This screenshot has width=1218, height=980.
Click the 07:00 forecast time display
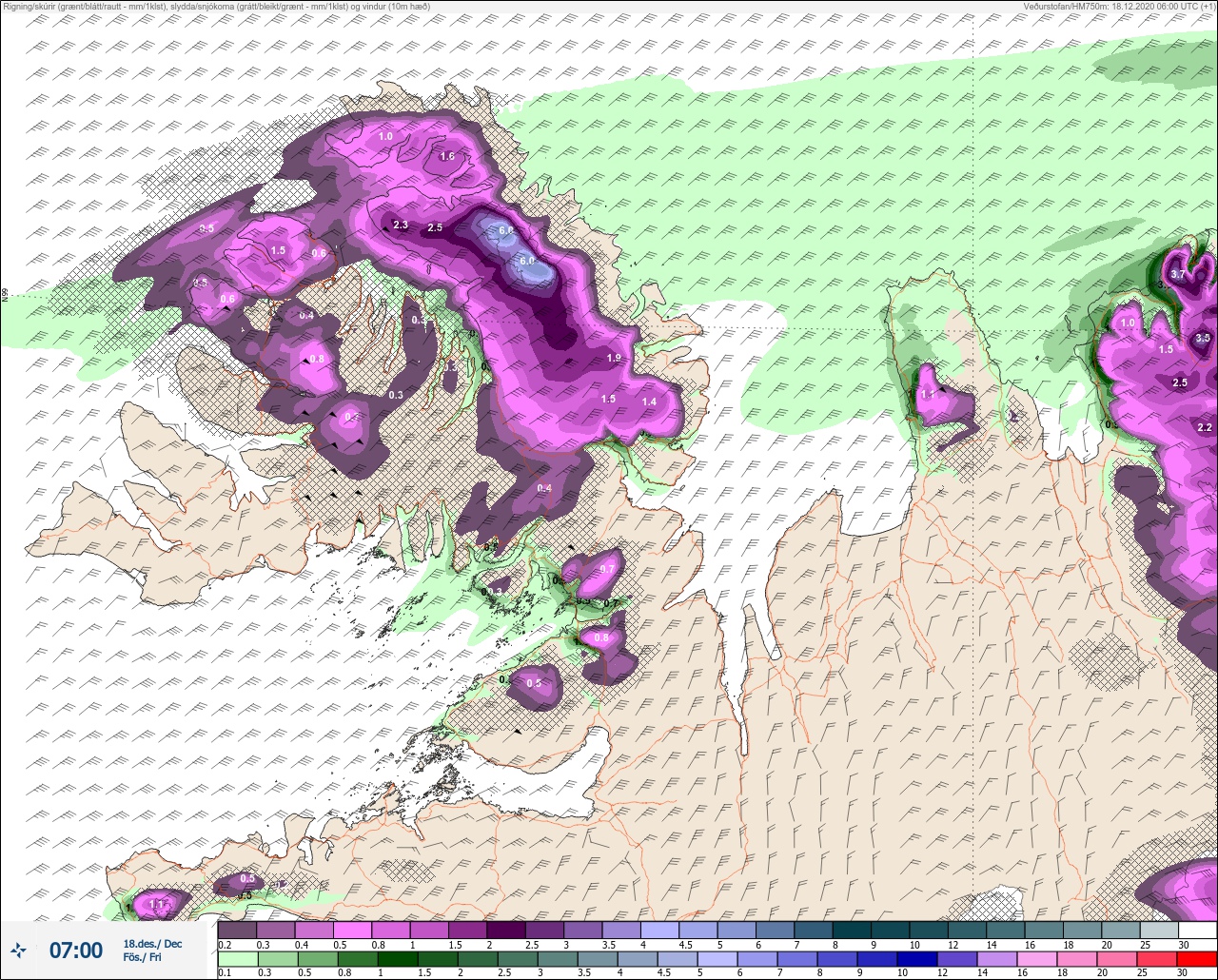coord(76,950)
